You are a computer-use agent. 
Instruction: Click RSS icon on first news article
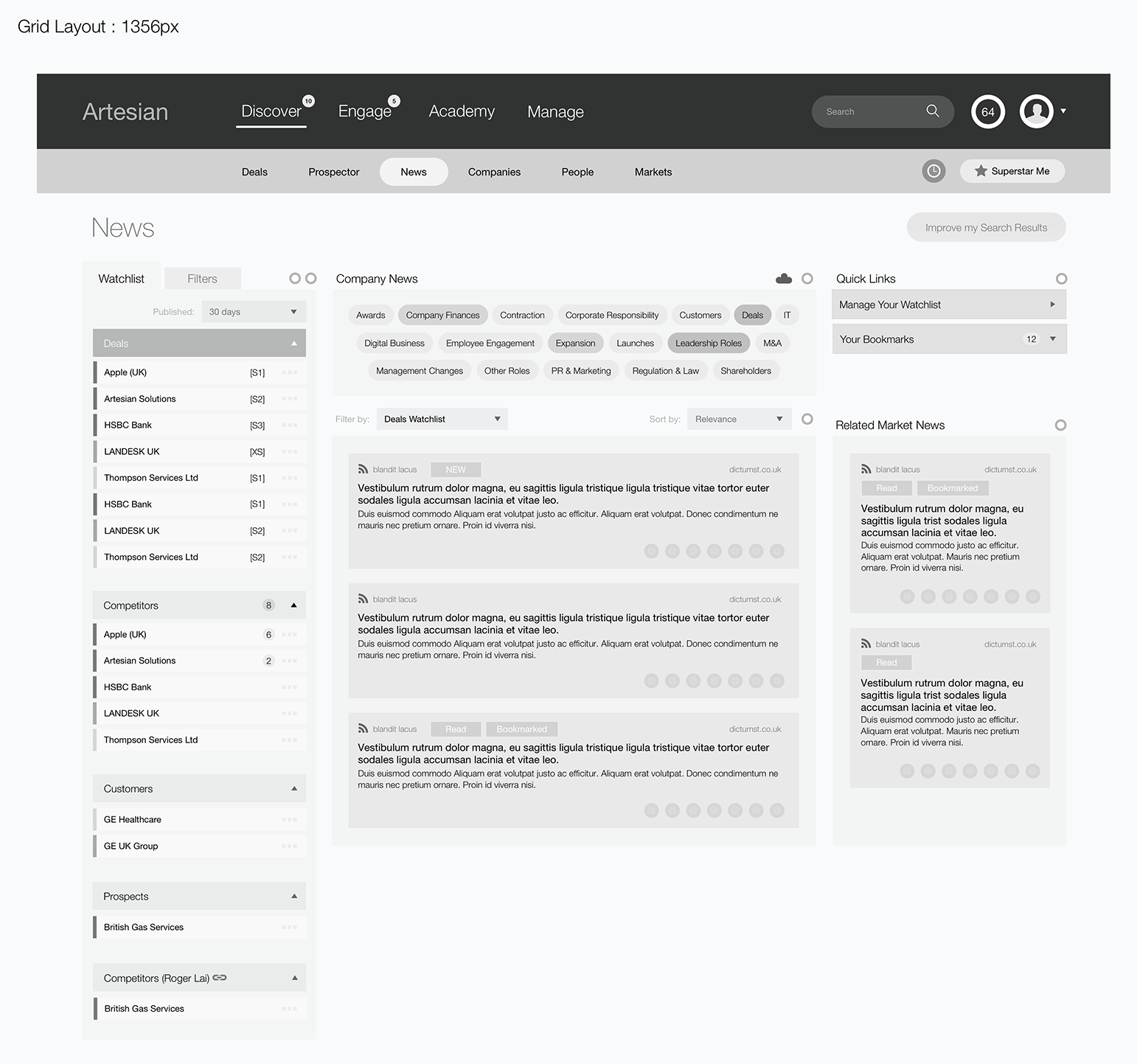363,469
